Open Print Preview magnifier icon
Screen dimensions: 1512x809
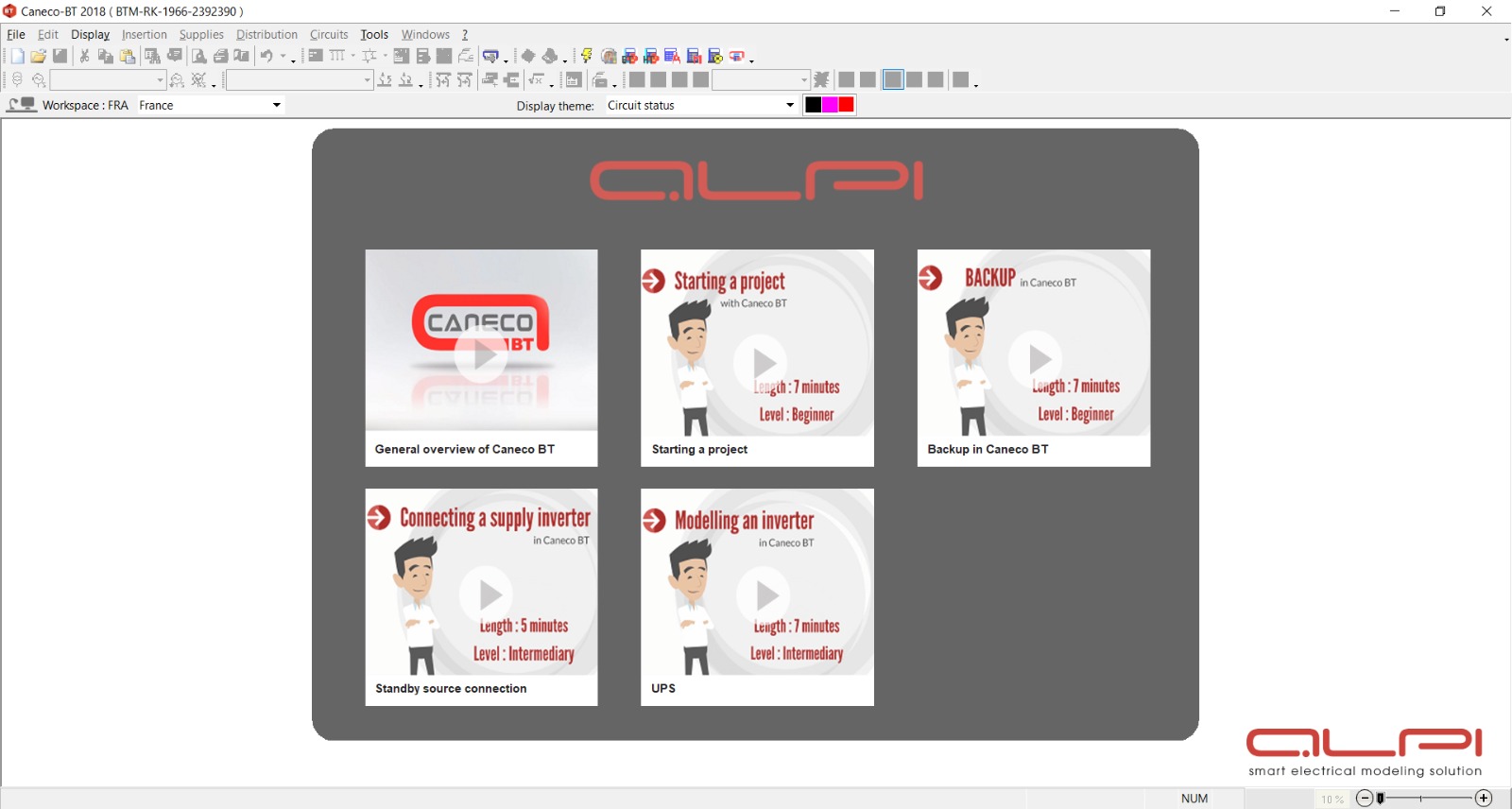point(199,57)
